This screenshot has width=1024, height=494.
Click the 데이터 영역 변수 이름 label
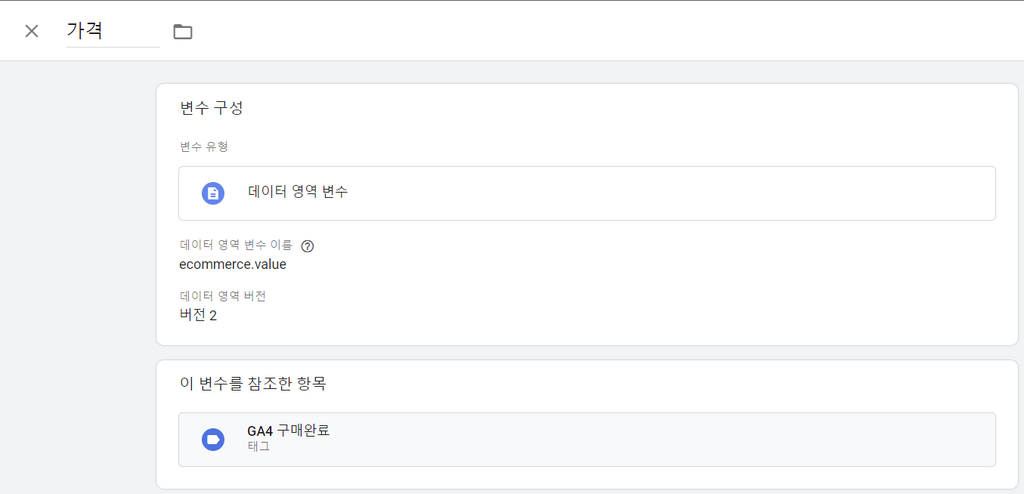[x=236, y=246]
